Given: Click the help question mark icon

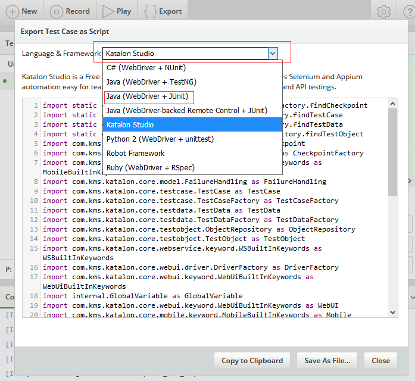Looking at the screenshot, I should point(409,12).
